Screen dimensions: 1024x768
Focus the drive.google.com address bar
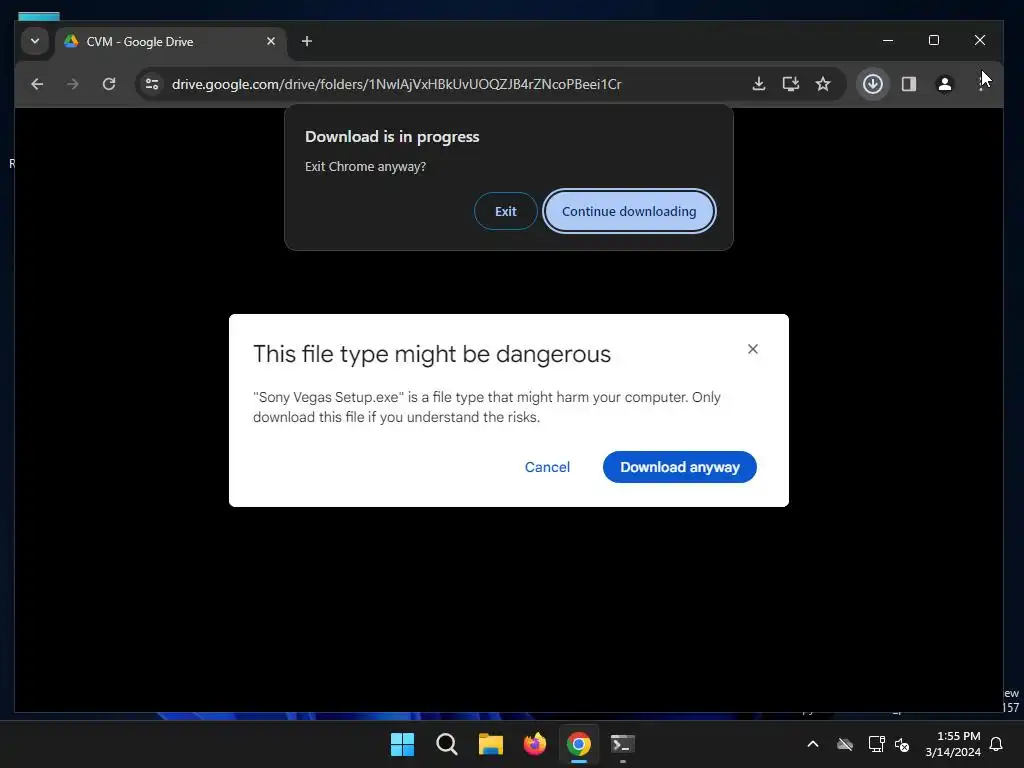tap(396, 84)
